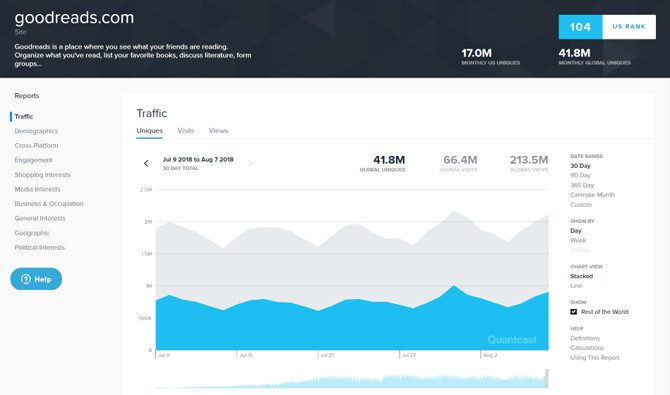Click the Jul 21 axis label
Image resolution: width=670 pixels, height=395 pixels.
pos(327,355)
